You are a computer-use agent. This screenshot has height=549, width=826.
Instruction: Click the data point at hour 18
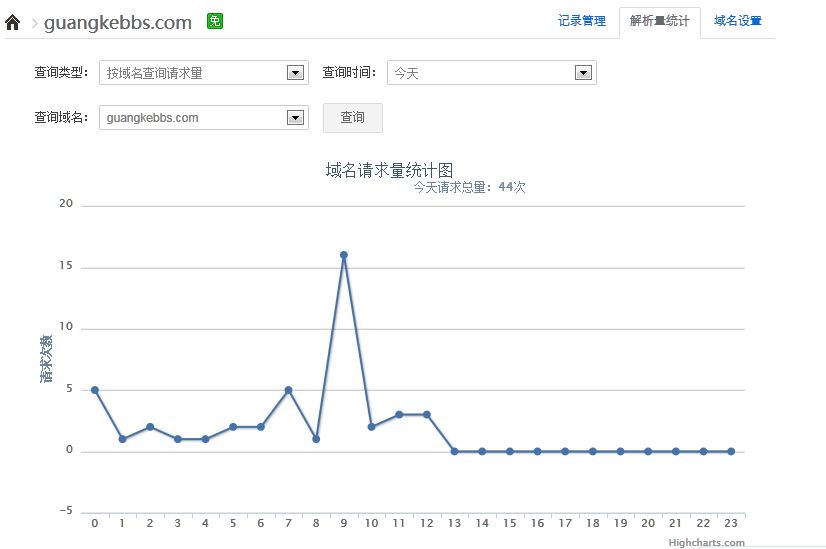pyautogui.click(x=593, y=452)
